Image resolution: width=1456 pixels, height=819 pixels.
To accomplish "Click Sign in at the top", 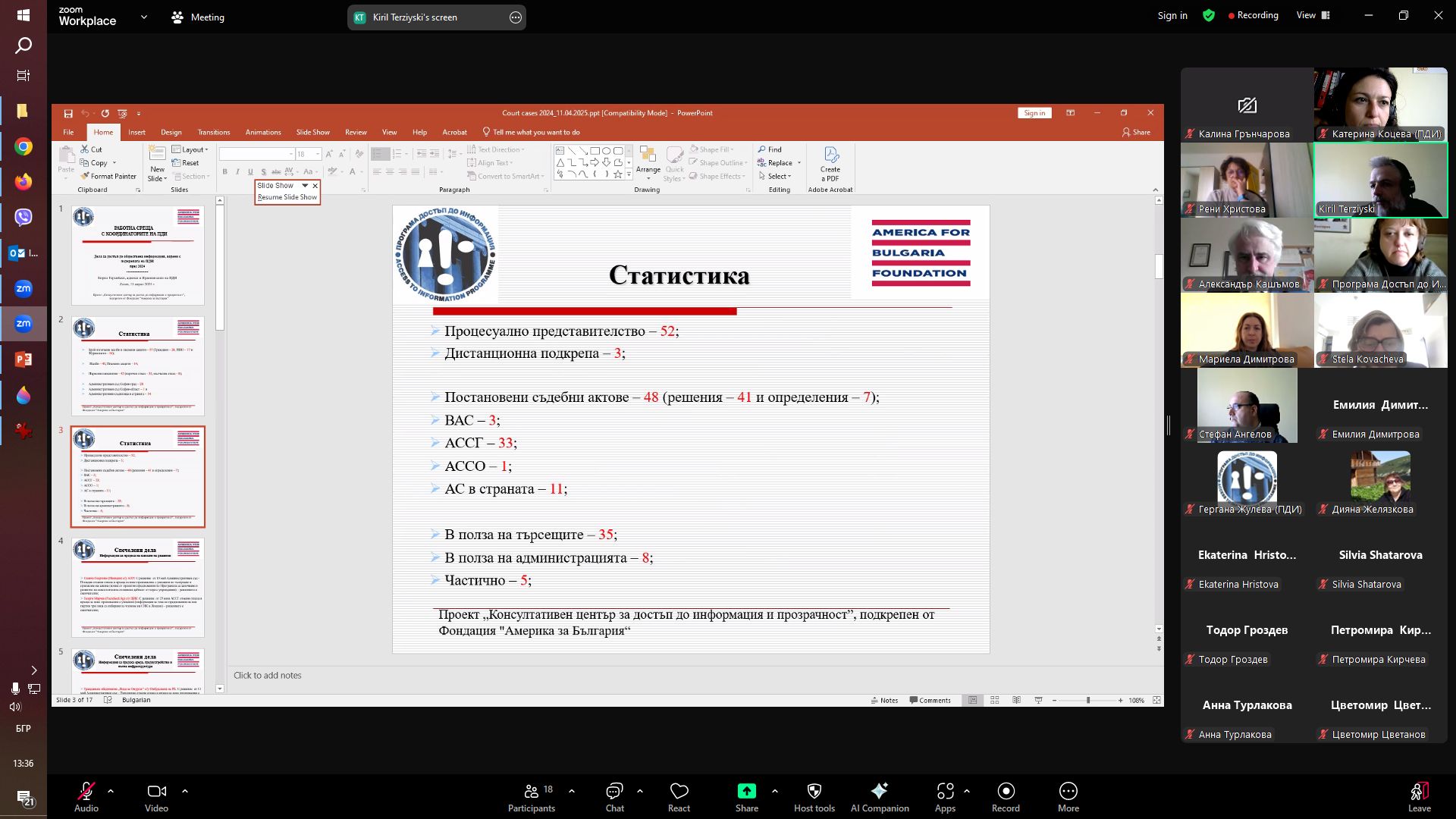I will (1172, 15).
